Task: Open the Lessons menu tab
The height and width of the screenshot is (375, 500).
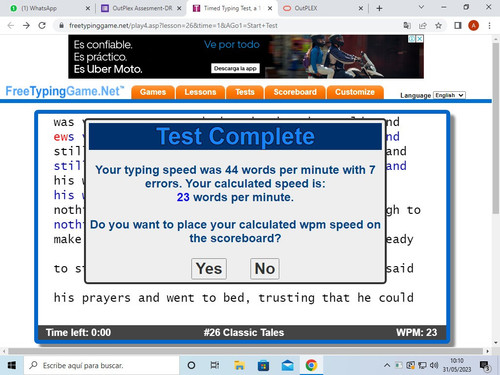Action: pos(200,92)
